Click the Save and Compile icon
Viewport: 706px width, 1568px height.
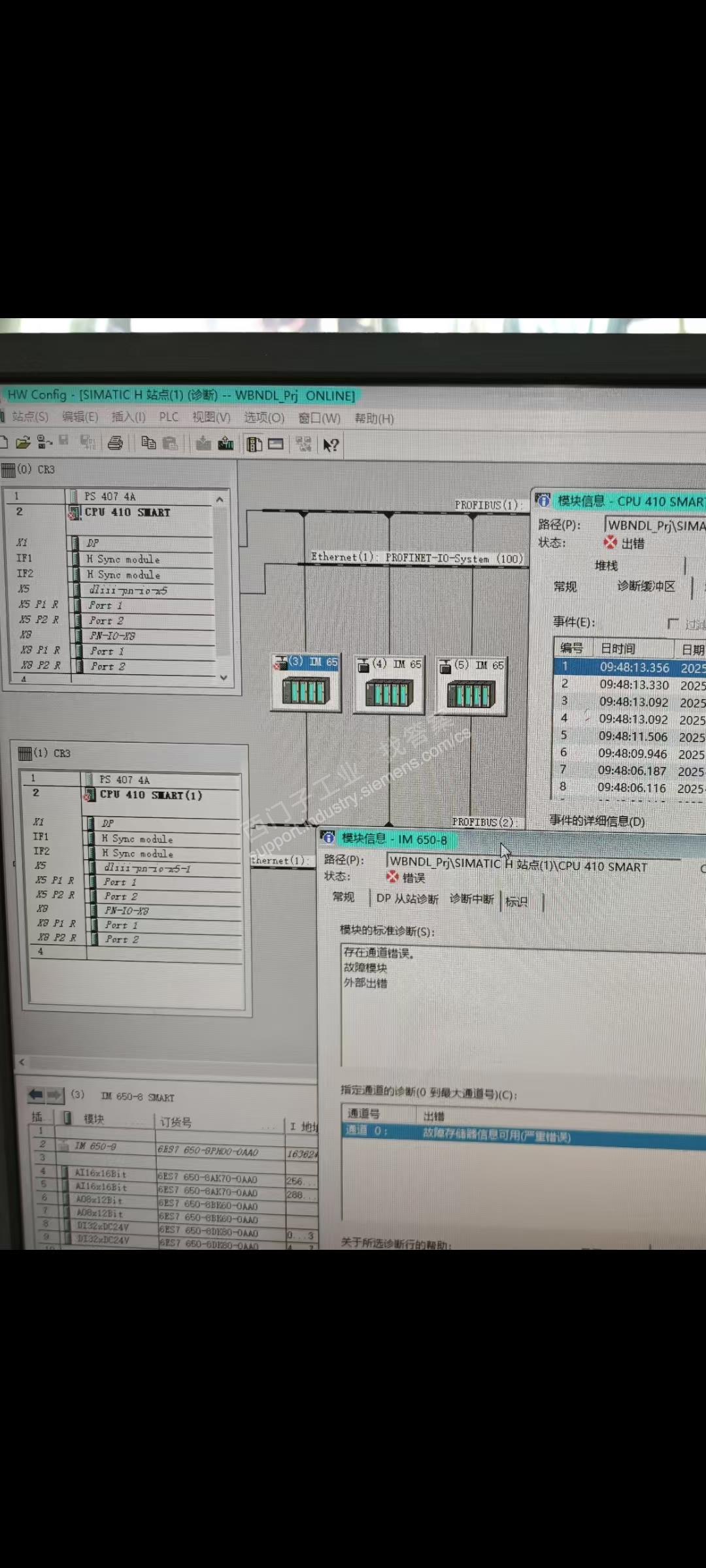88,442
